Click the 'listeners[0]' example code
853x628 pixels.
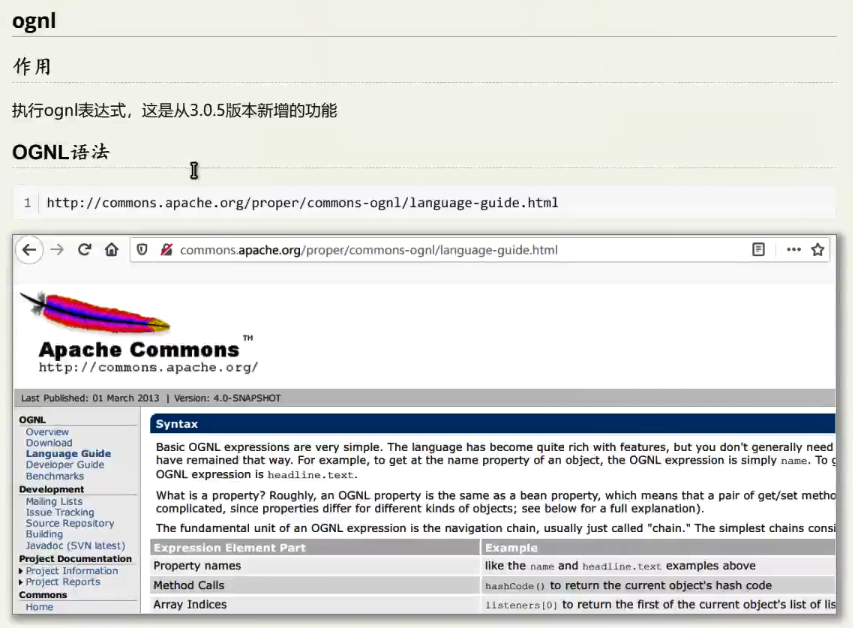521,605
